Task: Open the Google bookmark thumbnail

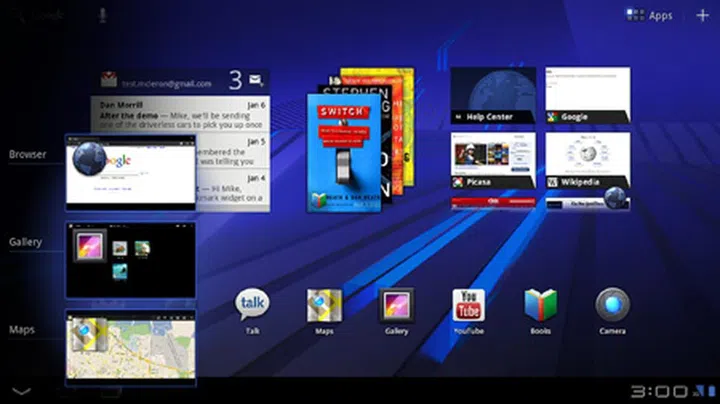Action: pos(588,95)
